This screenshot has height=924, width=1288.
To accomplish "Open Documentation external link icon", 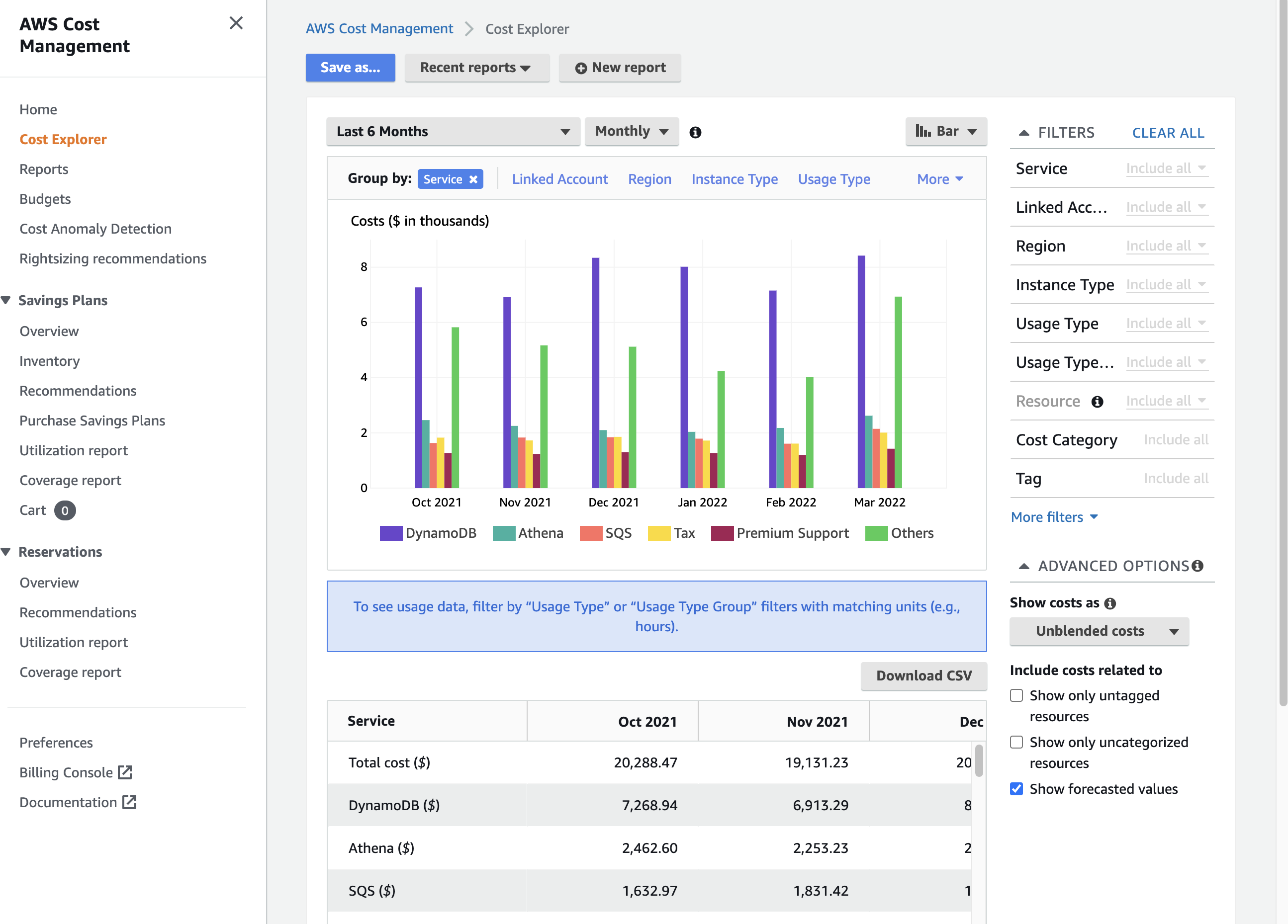I will pos(129,802).
